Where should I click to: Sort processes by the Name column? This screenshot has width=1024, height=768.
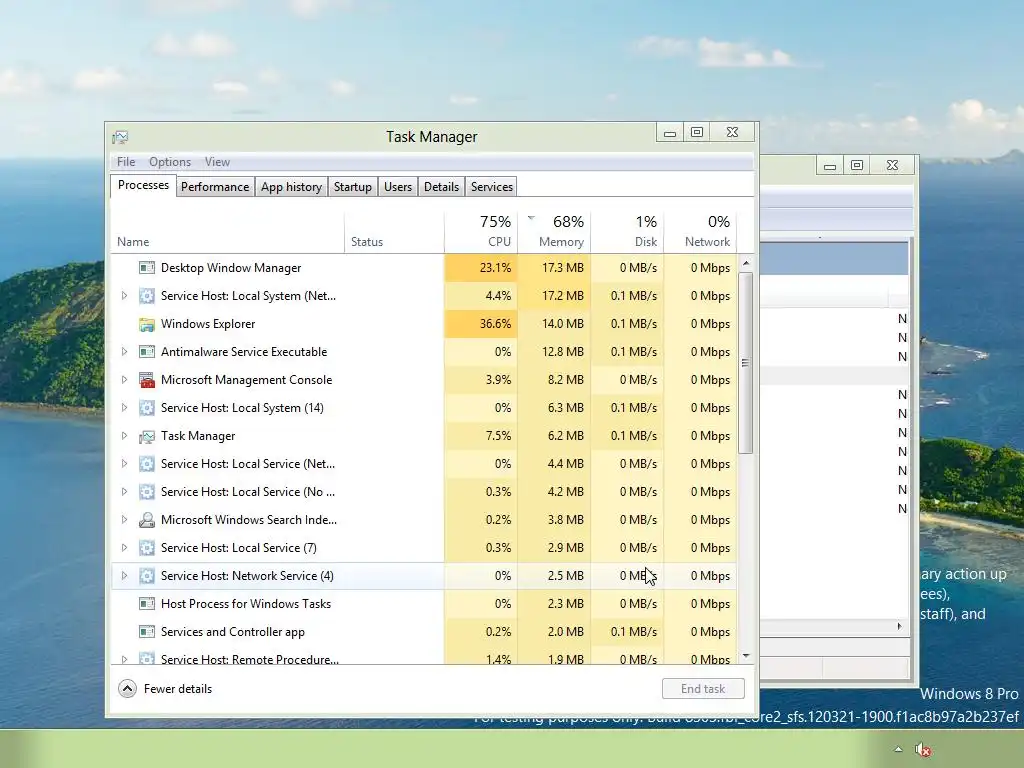pos(227,232)
